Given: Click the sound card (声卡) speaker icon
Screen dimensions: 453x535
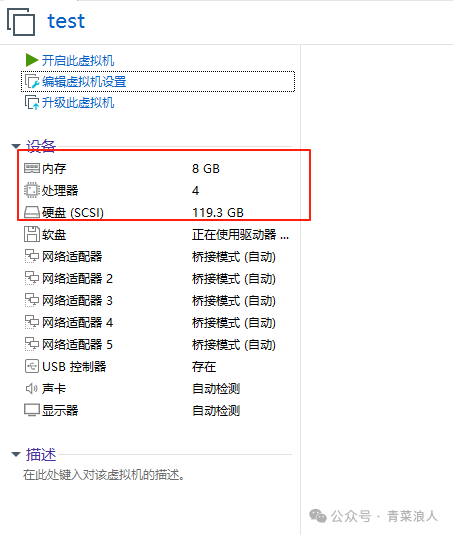Looking at the screenshot, I should click(x=32, y=388).
